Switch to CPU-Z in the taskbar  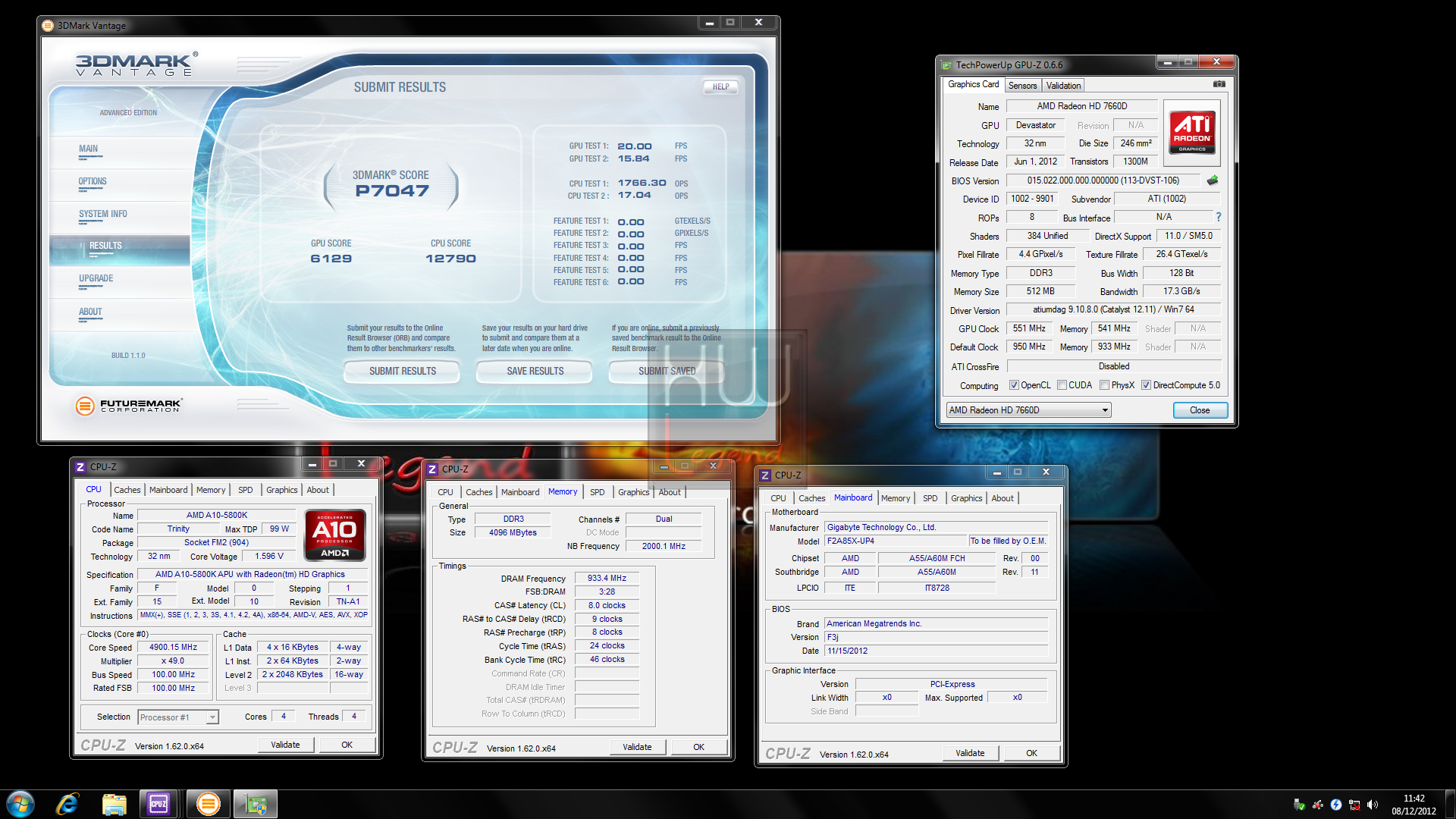(x=158, y=804)
